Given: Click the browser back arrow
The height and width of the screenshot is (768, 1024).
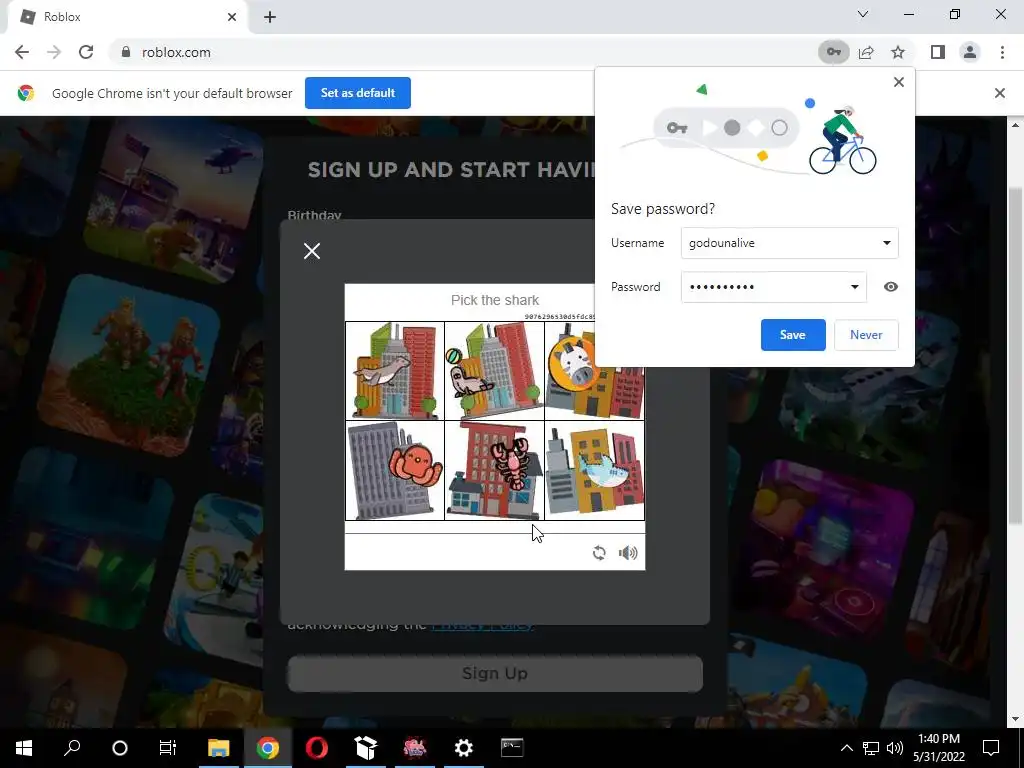Looking at the screenshot, I should click(x=22, y=52).
